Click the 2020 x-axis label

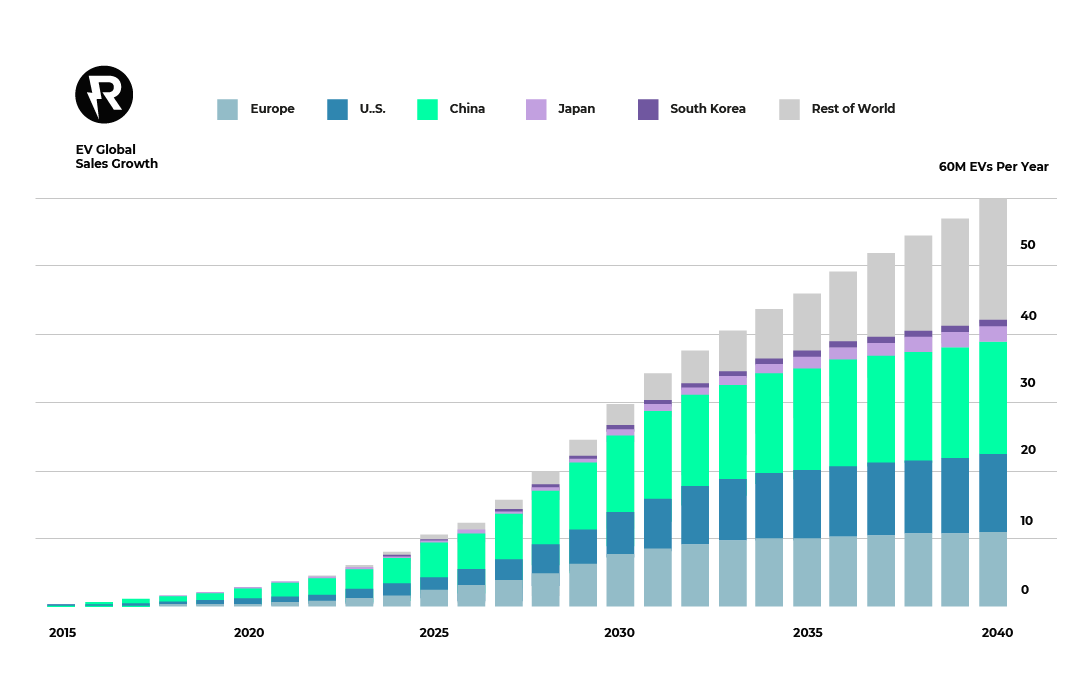click(249, 632)
